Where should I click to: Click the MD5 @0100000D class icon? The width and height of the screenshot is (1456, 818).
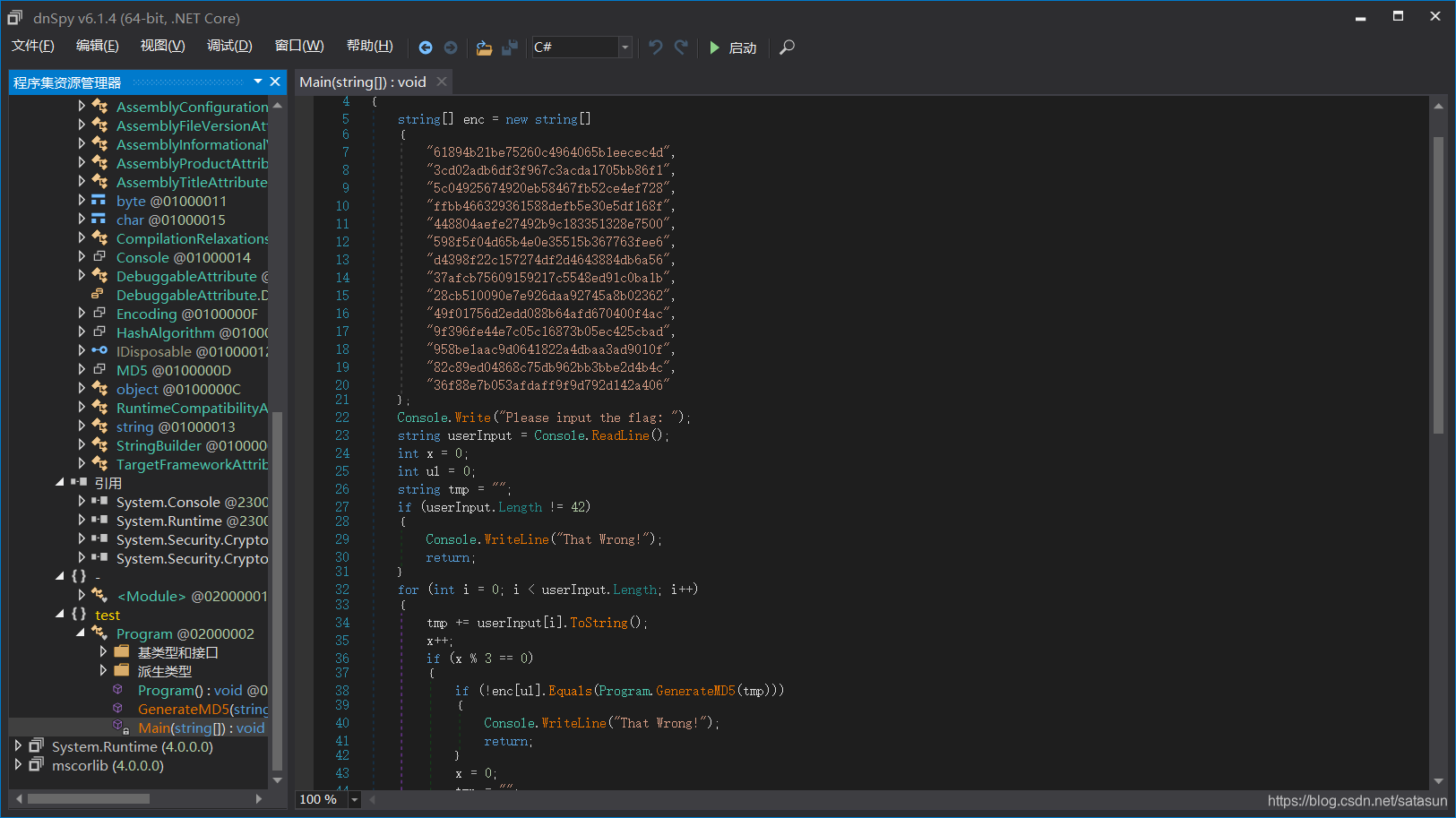point(99,370)
